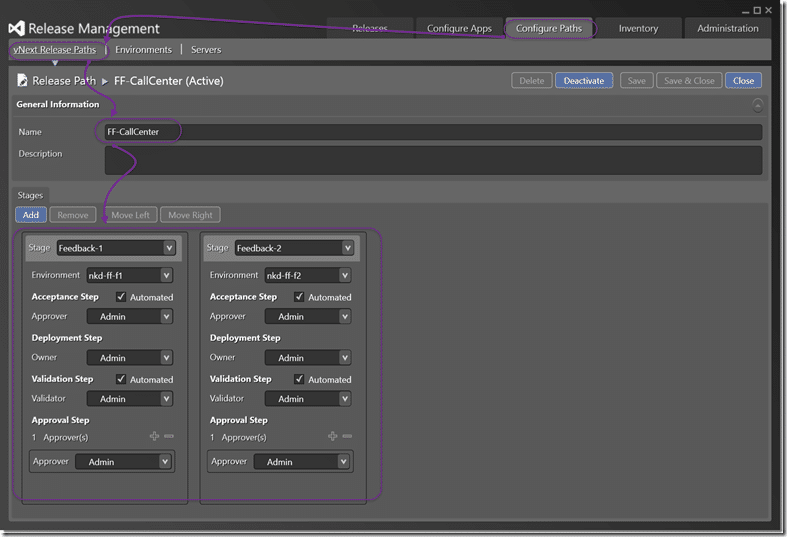This screenshot has width=787, height=537.
Task: Open the vNext Release Paths link
Action: tap(55, 50)
